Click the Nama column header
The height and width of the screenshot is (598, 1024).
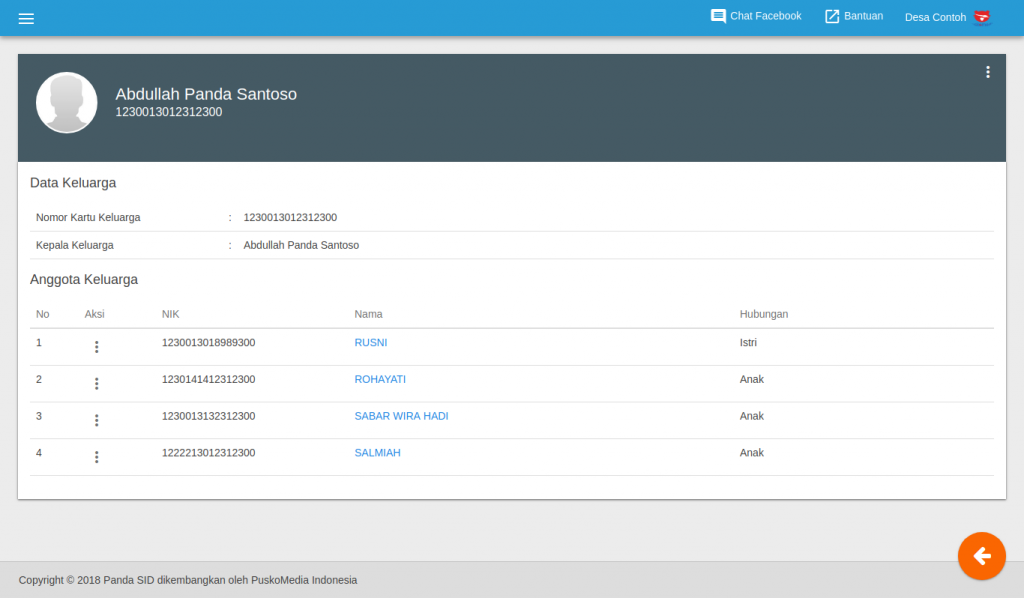point(368,314)
